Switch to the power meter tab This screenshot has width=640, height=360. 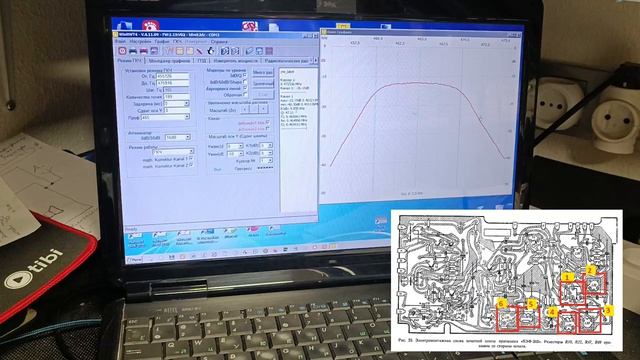click(235, 61)
